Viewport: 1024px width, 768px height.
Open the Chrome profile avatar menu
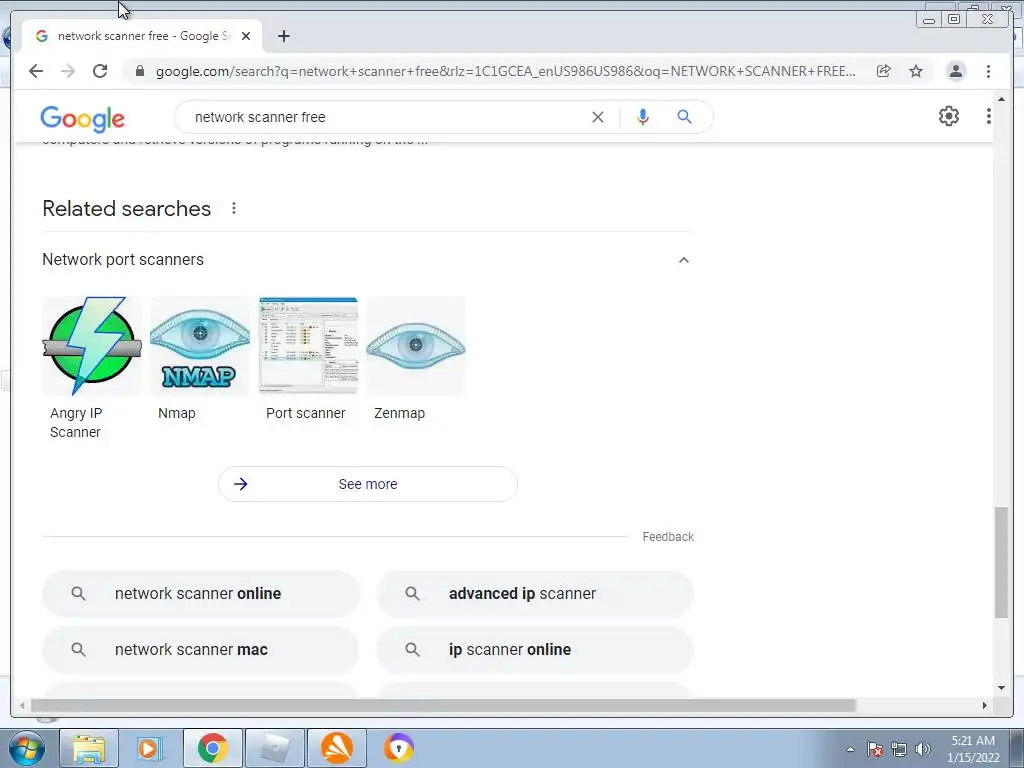coord(955,71)
